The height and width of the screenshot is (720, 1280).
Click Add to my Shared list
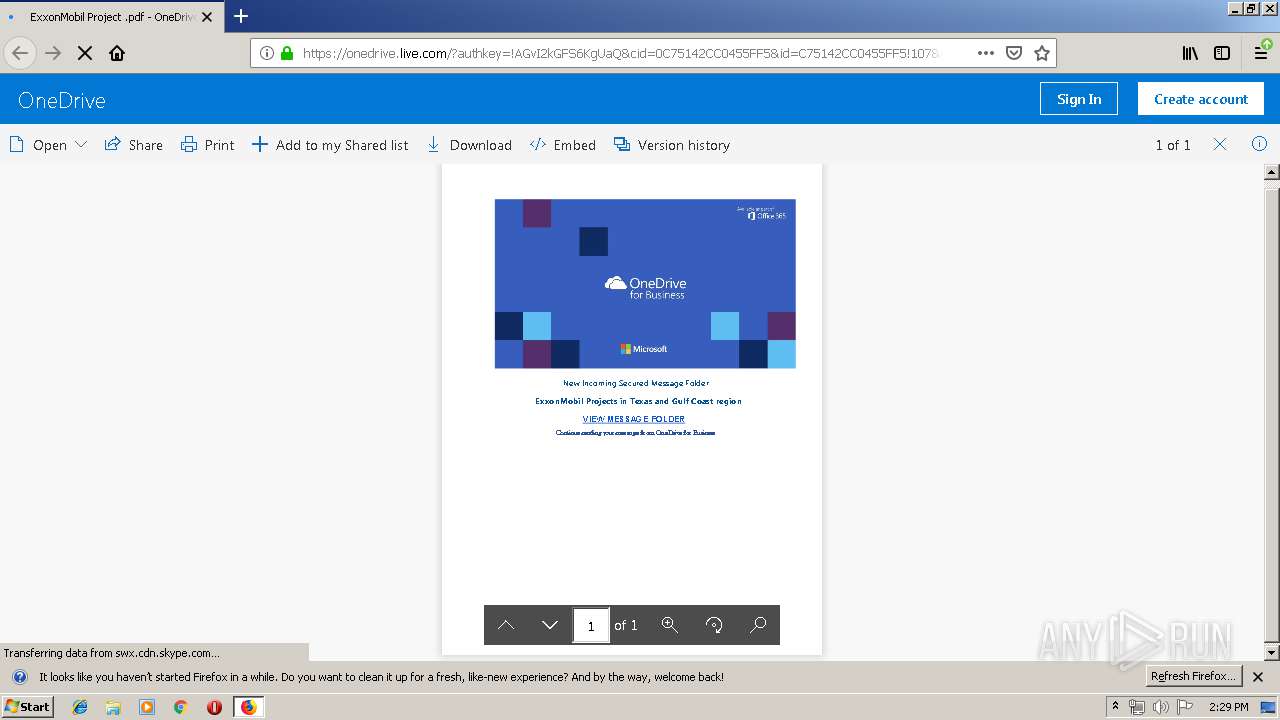[x=330, y=145]
